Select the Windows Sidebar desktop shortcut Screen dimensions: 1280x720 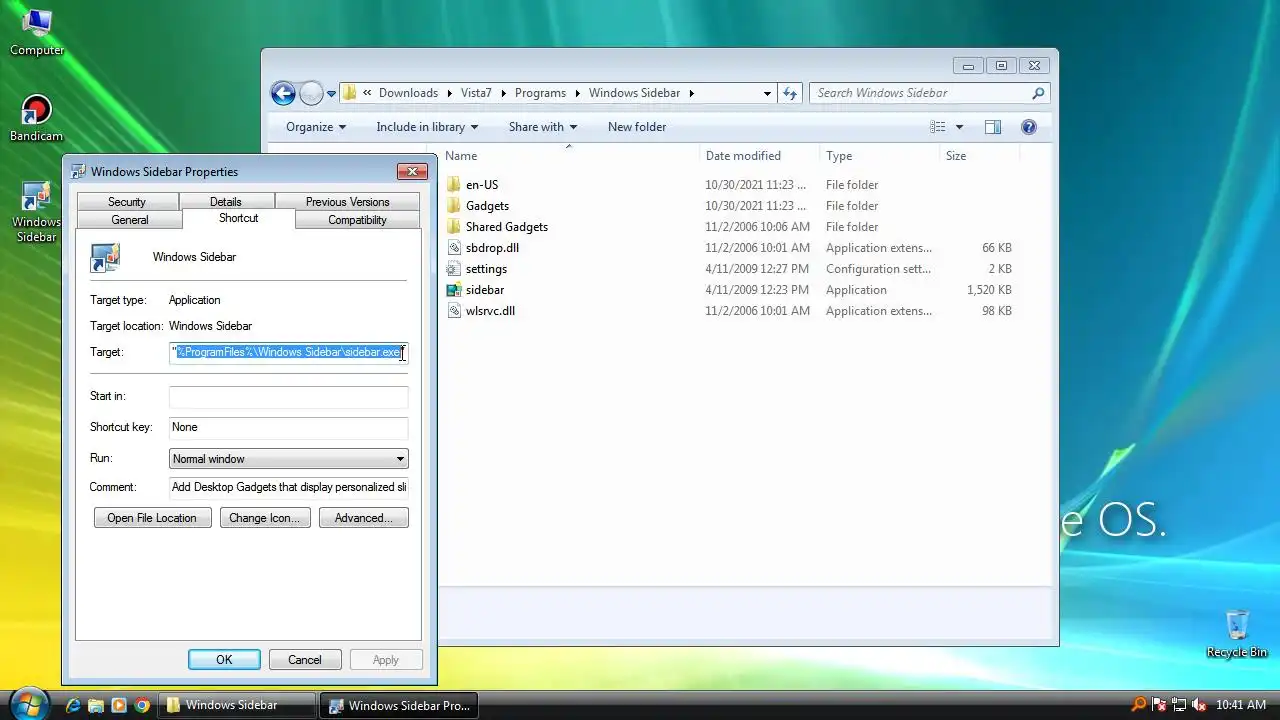tap(36, 211)
